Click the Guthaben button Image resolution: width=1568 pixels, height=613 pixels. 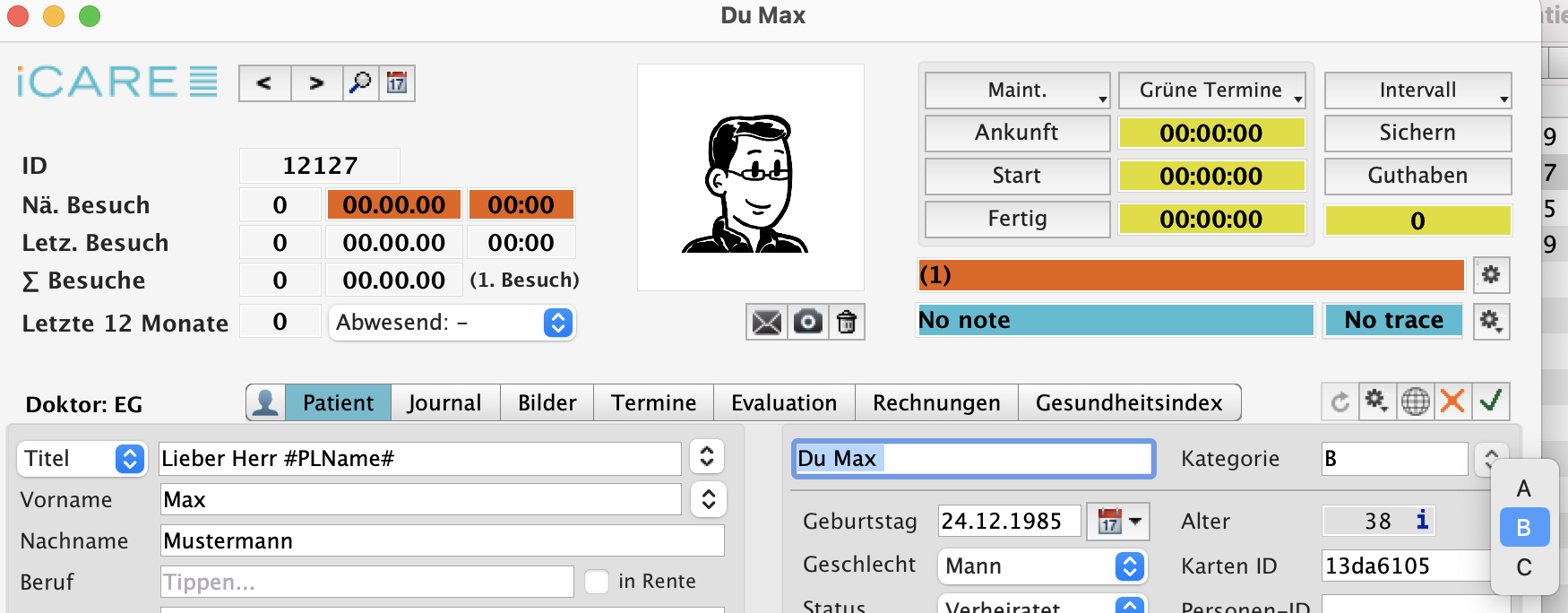(1417, 176)
